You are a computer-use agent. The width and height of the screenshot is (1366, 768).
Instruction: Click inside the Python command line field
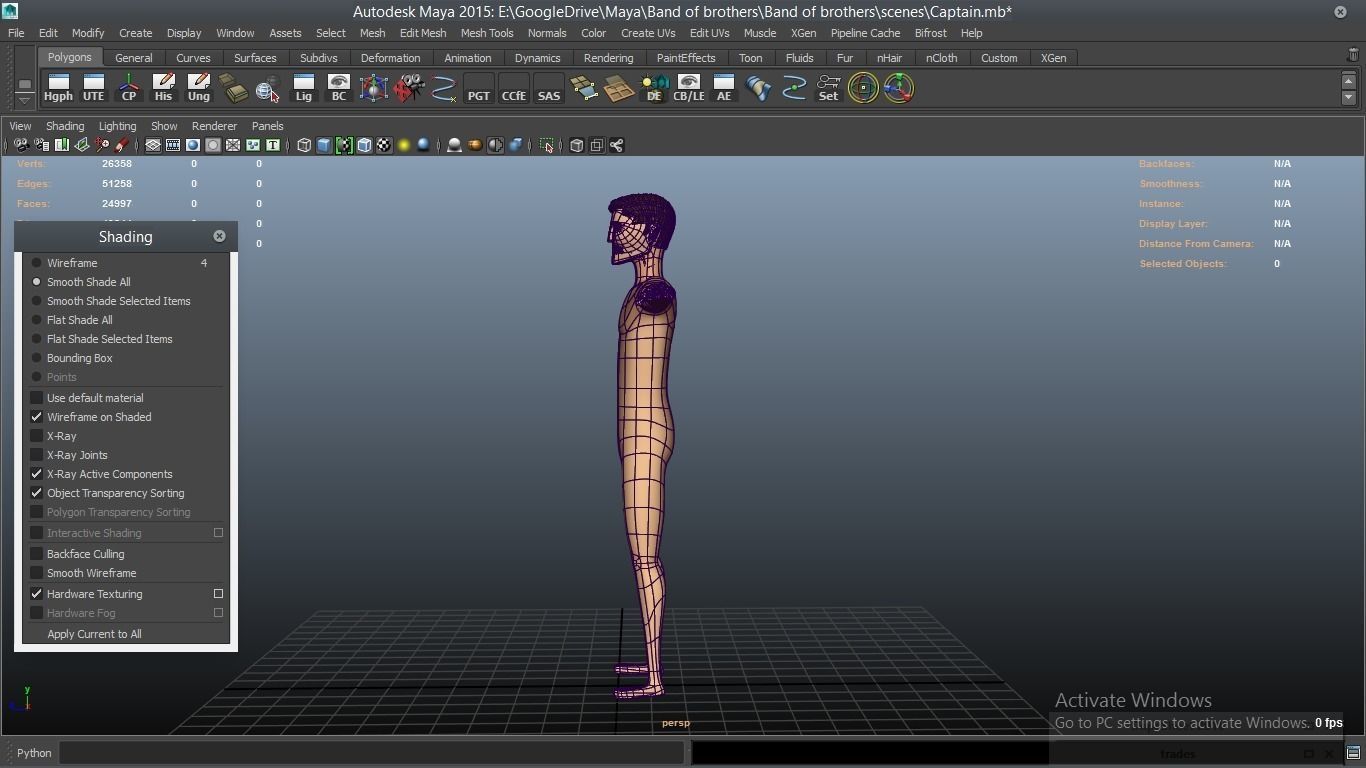372,753
